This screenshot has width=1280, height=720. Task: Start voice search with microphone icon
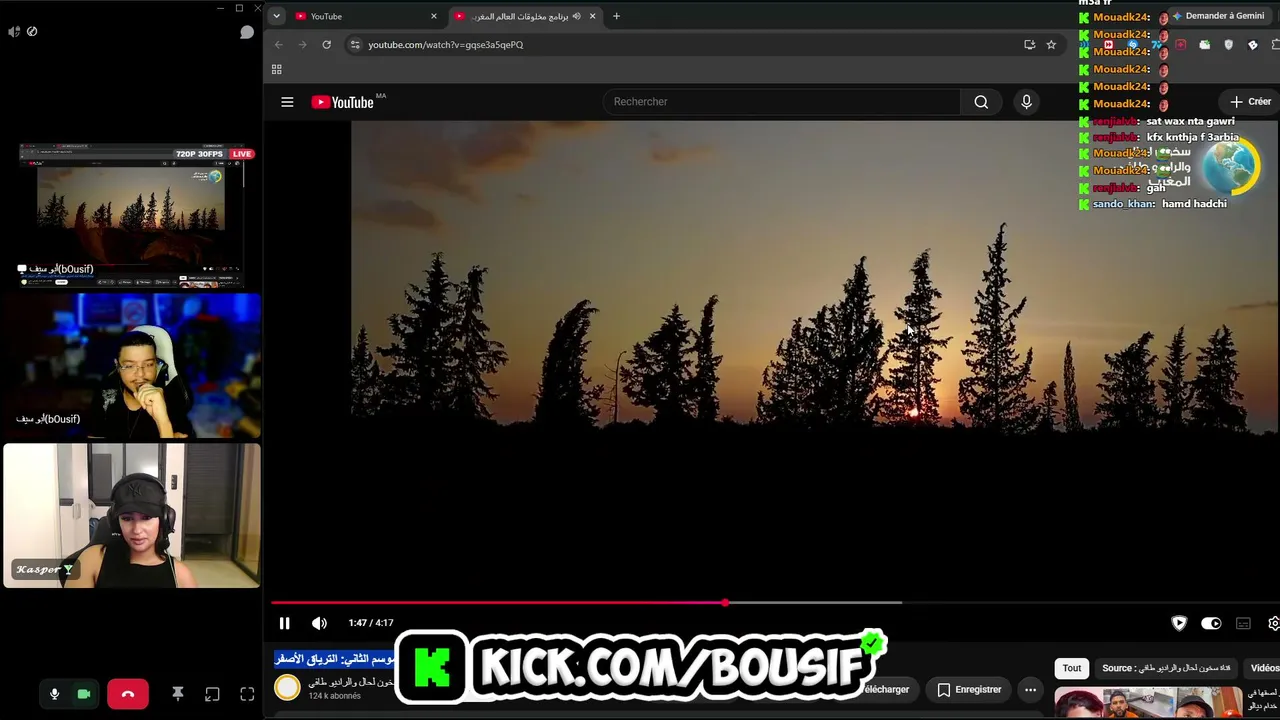click(1026, 102)
